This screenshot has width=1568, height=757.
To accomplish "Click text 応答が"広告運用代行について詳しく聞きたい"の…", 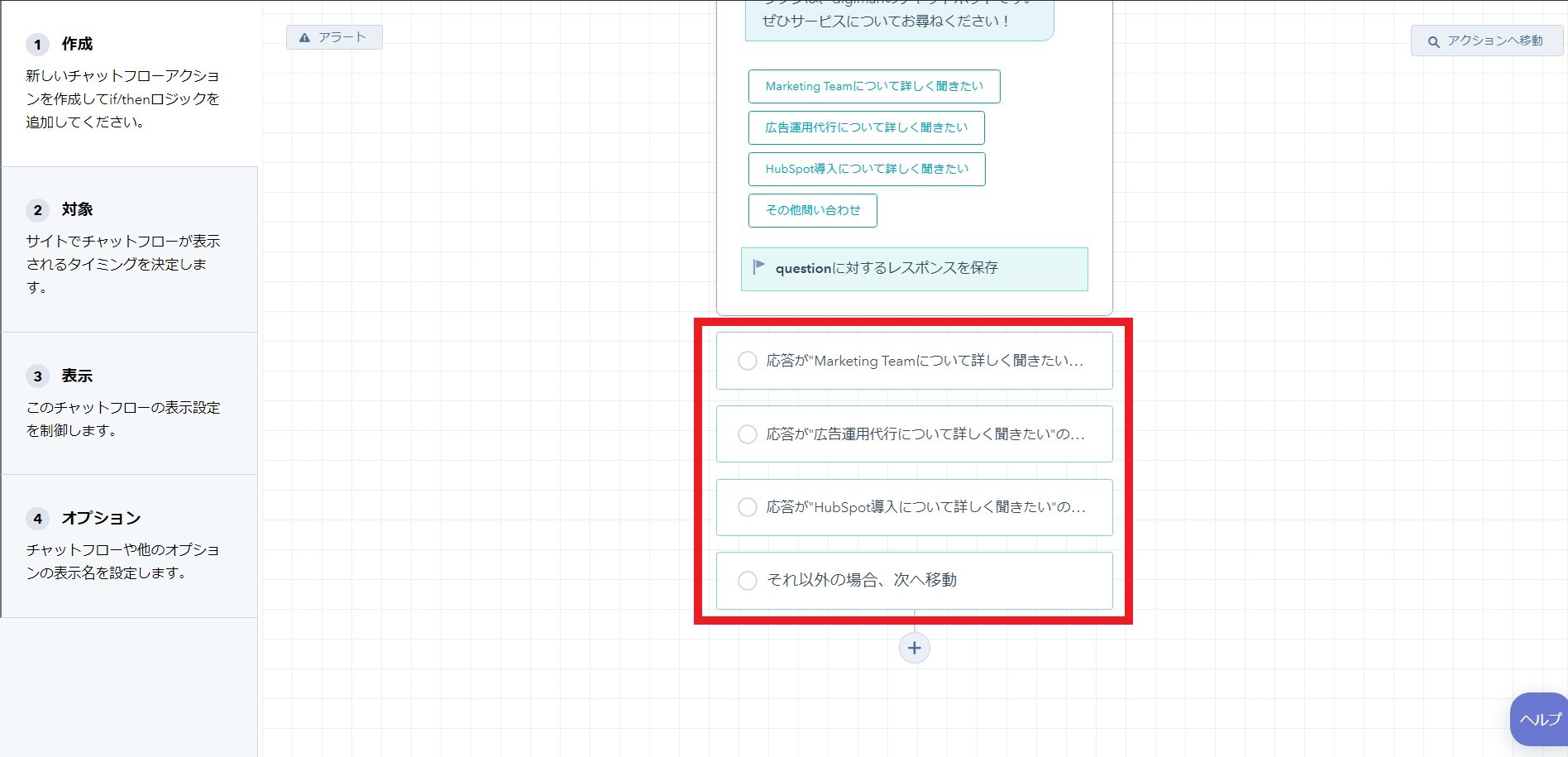I will (925, 434).
